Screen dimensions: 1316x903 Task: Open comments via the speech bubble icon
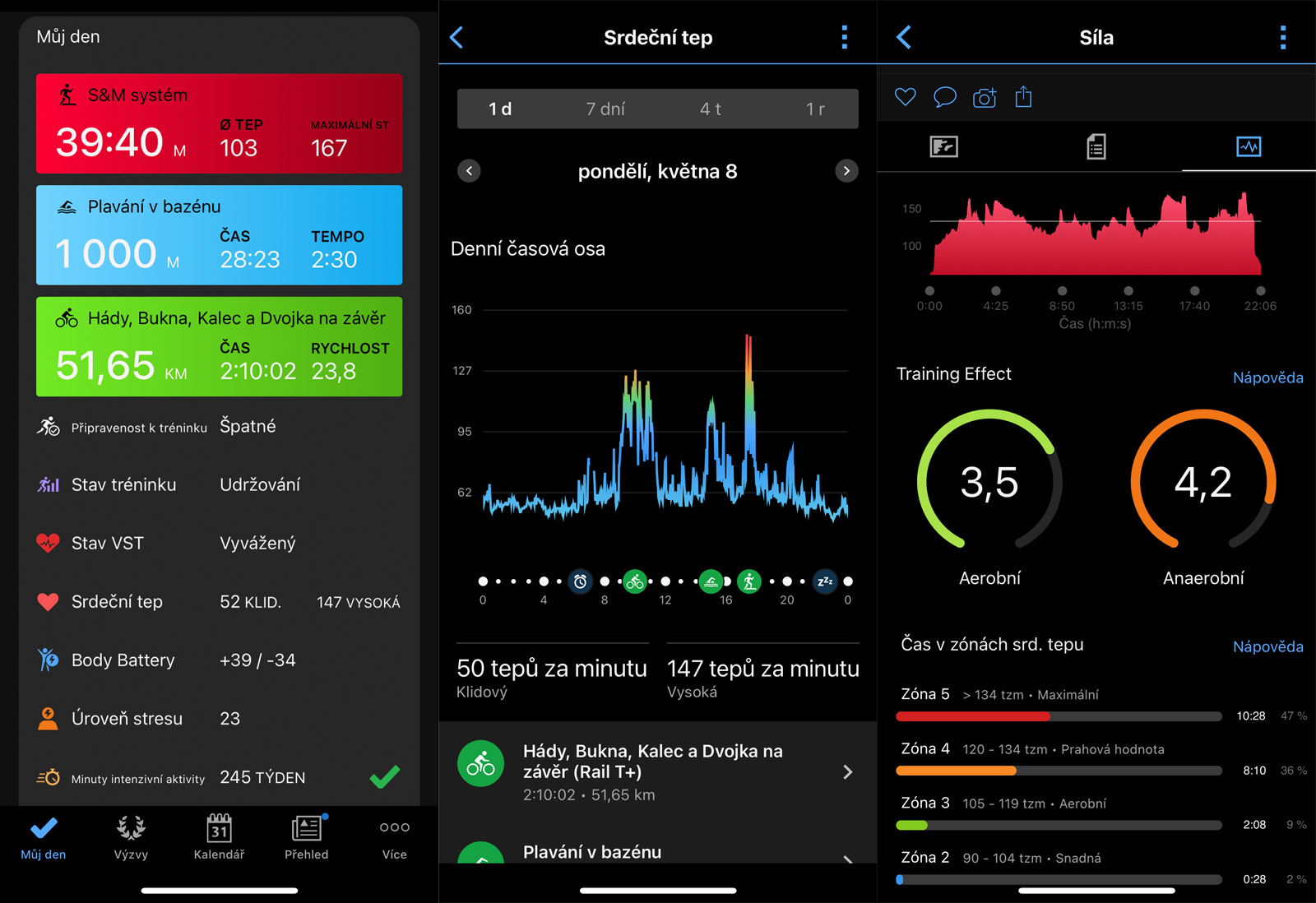945,97
